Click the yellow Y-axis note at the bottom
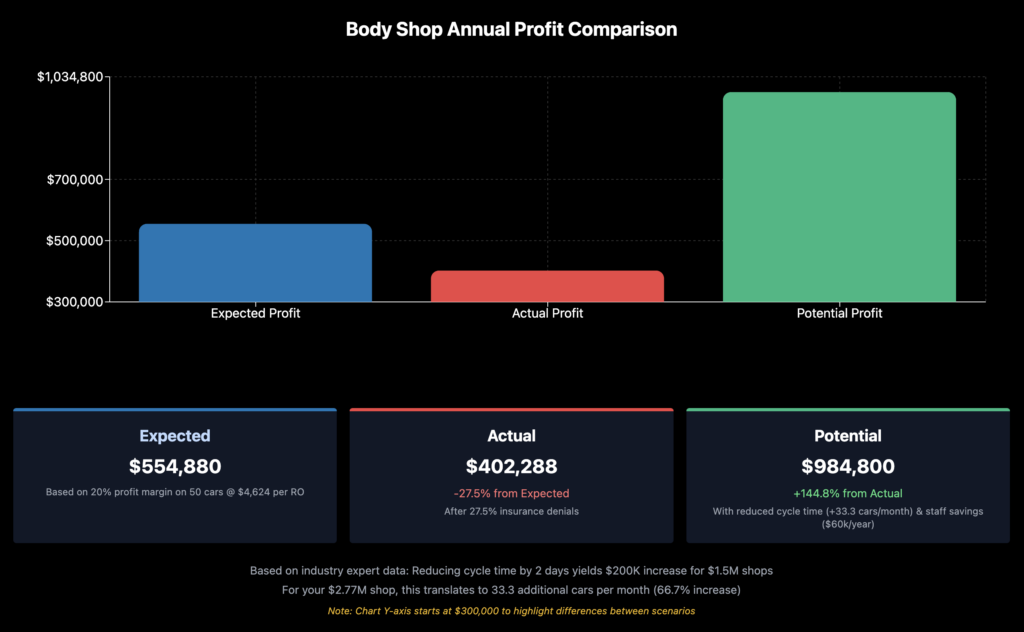Screen dimensions: 1024x632 511,610
